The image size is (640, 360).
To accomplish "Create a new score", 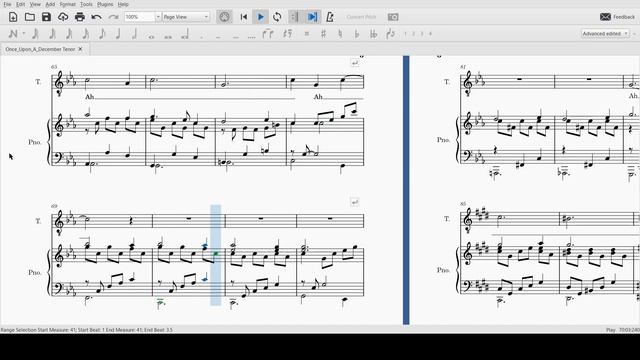I will [13, 17].
